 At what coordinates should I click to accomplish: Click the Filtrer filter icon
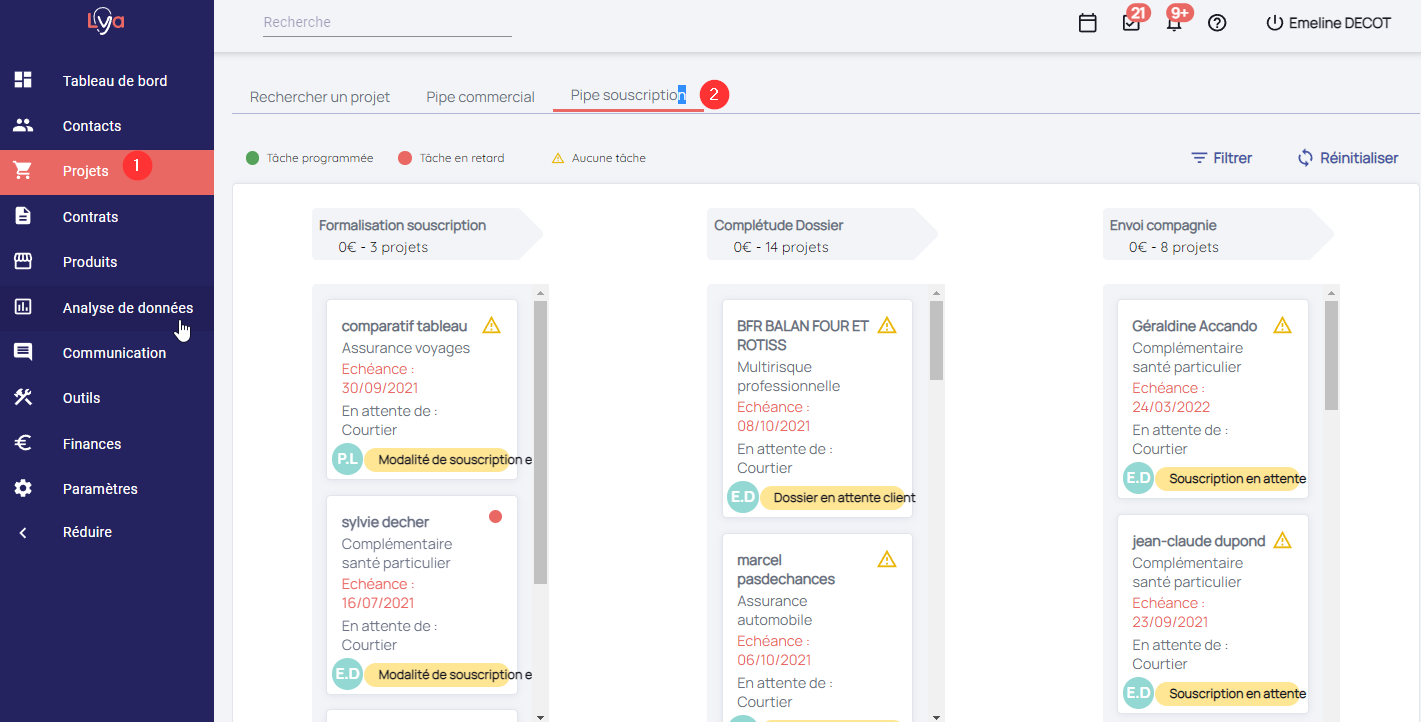tap(1199, 158)
